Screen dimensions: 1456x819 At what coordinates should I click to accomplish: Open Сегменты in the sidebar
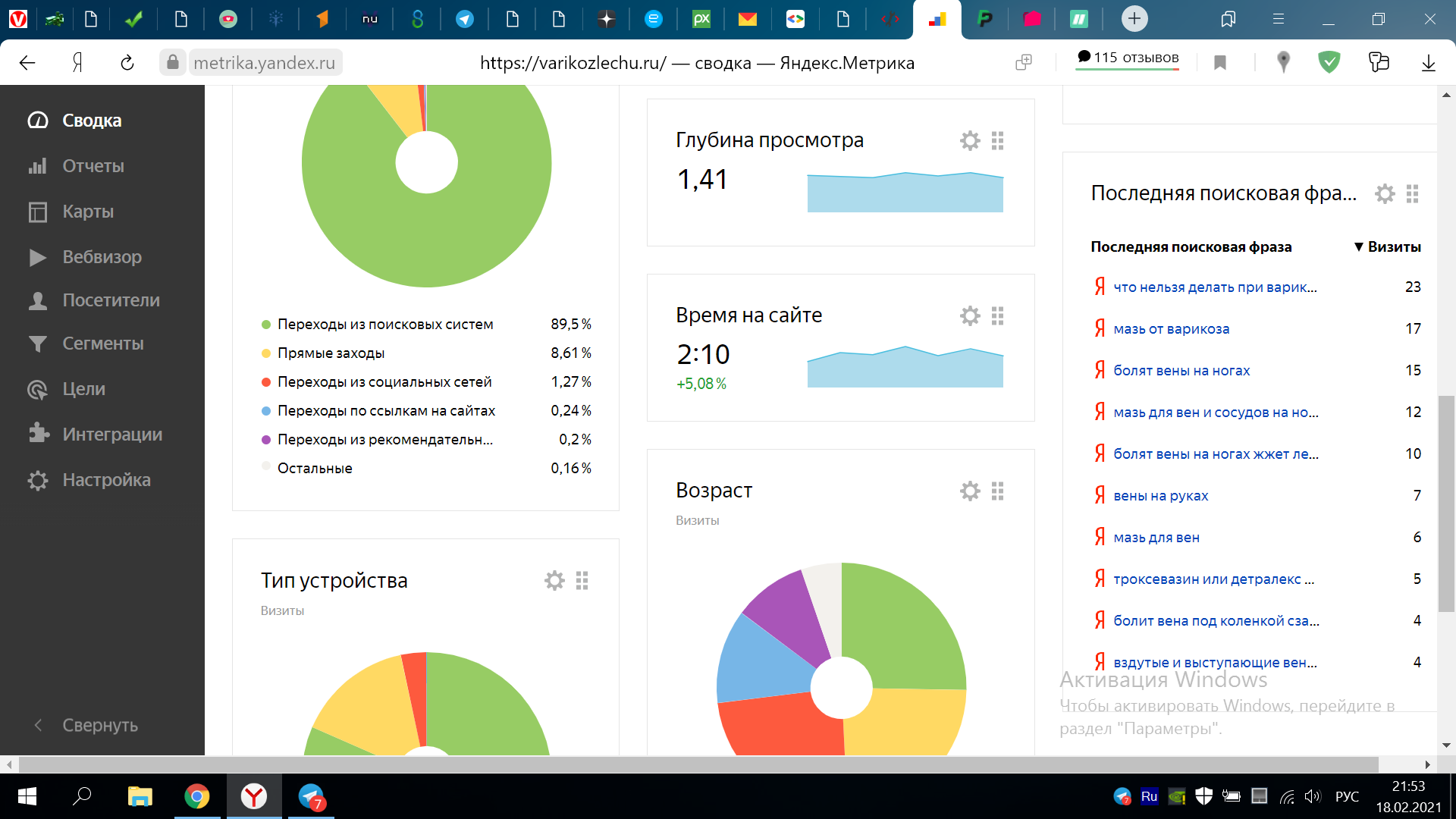(x=102, y=344)
